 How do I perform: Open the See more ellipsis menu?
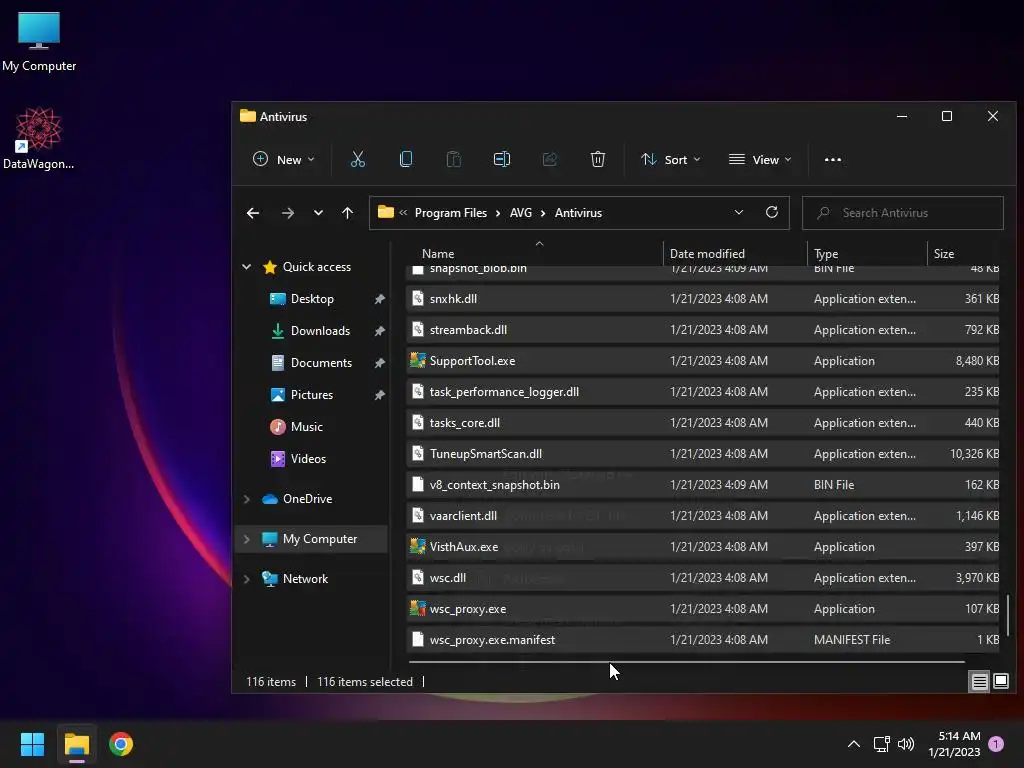tap(833, 159)
